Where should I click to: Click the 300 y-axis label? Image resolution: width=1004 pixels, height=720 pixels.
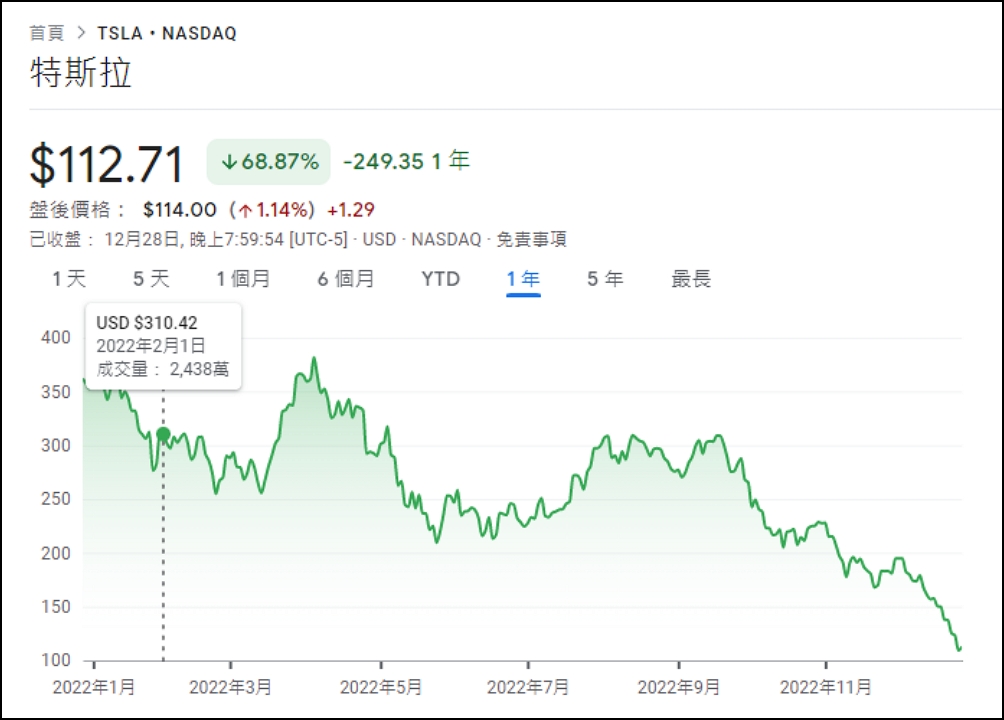click(x=56, y=445)
